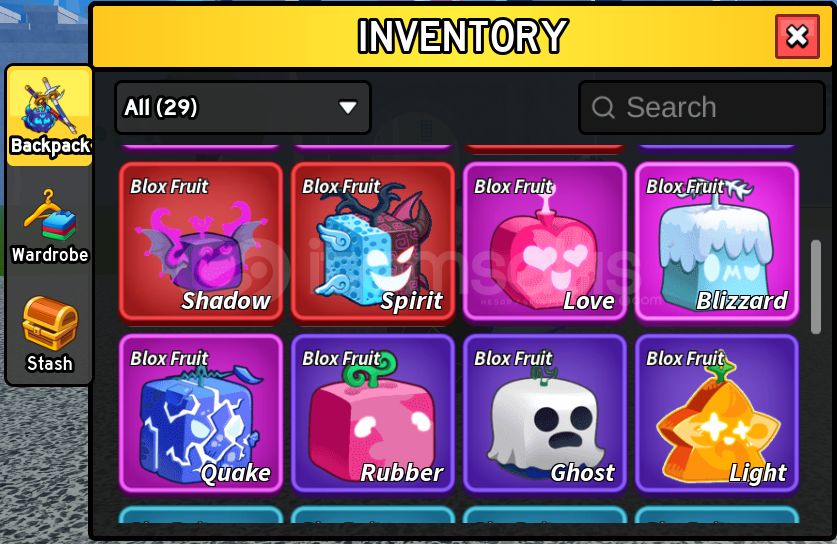Viewport: 837px width, 544px height.
Task: Select the partially visible teal item bottom-left
Action: [x=201, y=515]
